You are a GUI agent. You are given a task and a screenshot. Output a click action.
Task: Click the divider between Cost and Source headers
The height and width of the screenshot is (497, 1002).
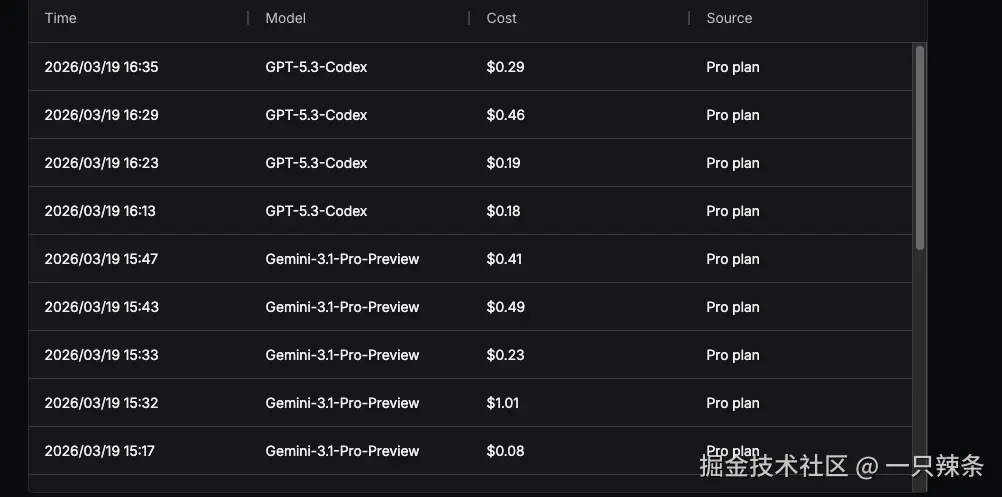pyautogui.click(x=689, y=18)
